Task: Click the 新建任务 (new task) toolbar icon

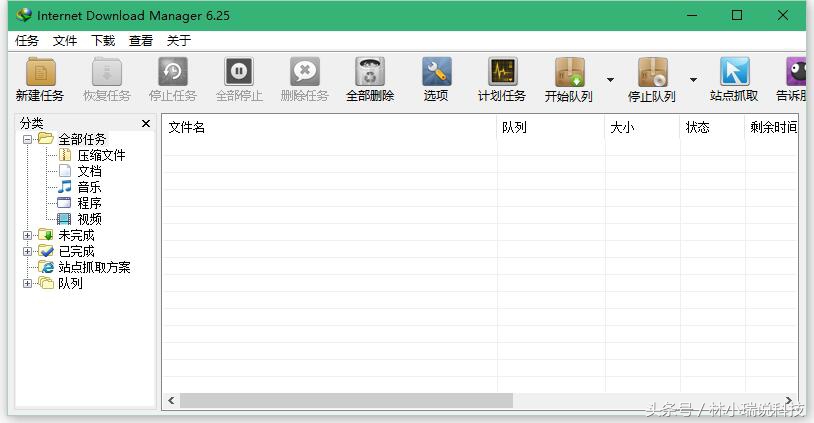Action: click(x=40, y=73)
